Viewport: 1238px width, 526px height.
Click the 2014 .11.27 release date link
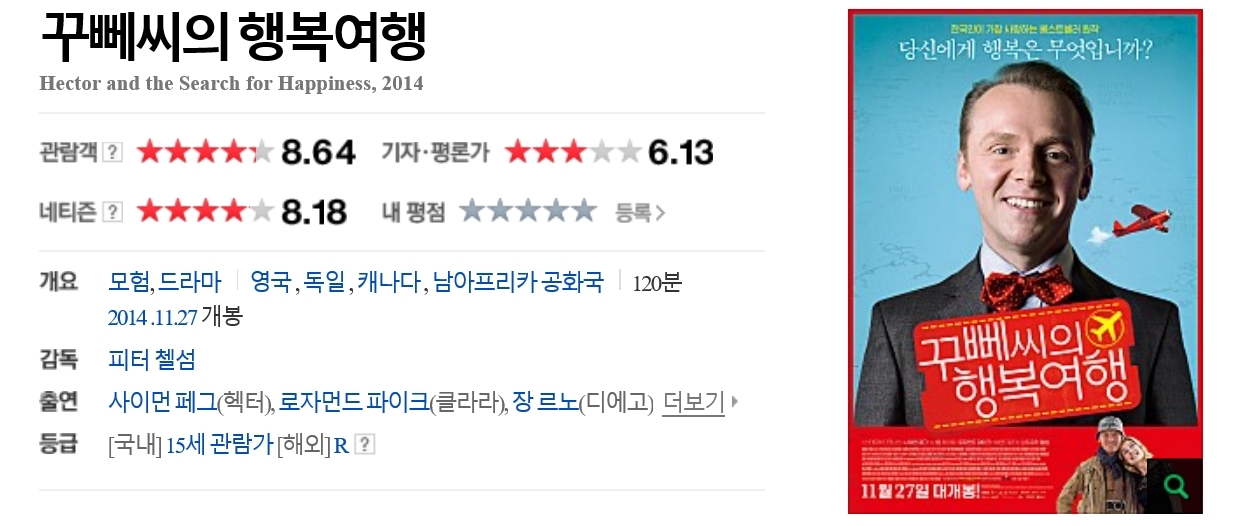click(x=152, y=317)
